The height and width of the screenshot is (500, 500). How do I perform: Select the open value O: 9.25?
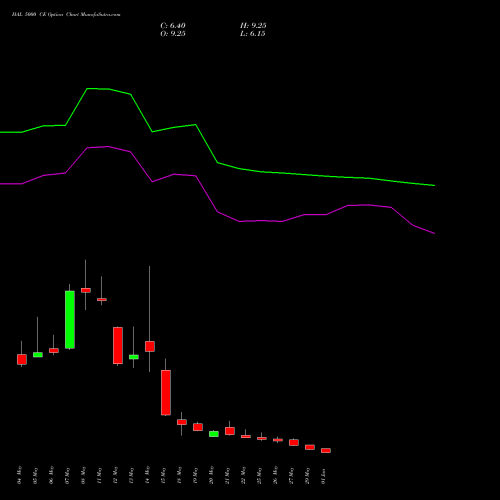[173, 34]
